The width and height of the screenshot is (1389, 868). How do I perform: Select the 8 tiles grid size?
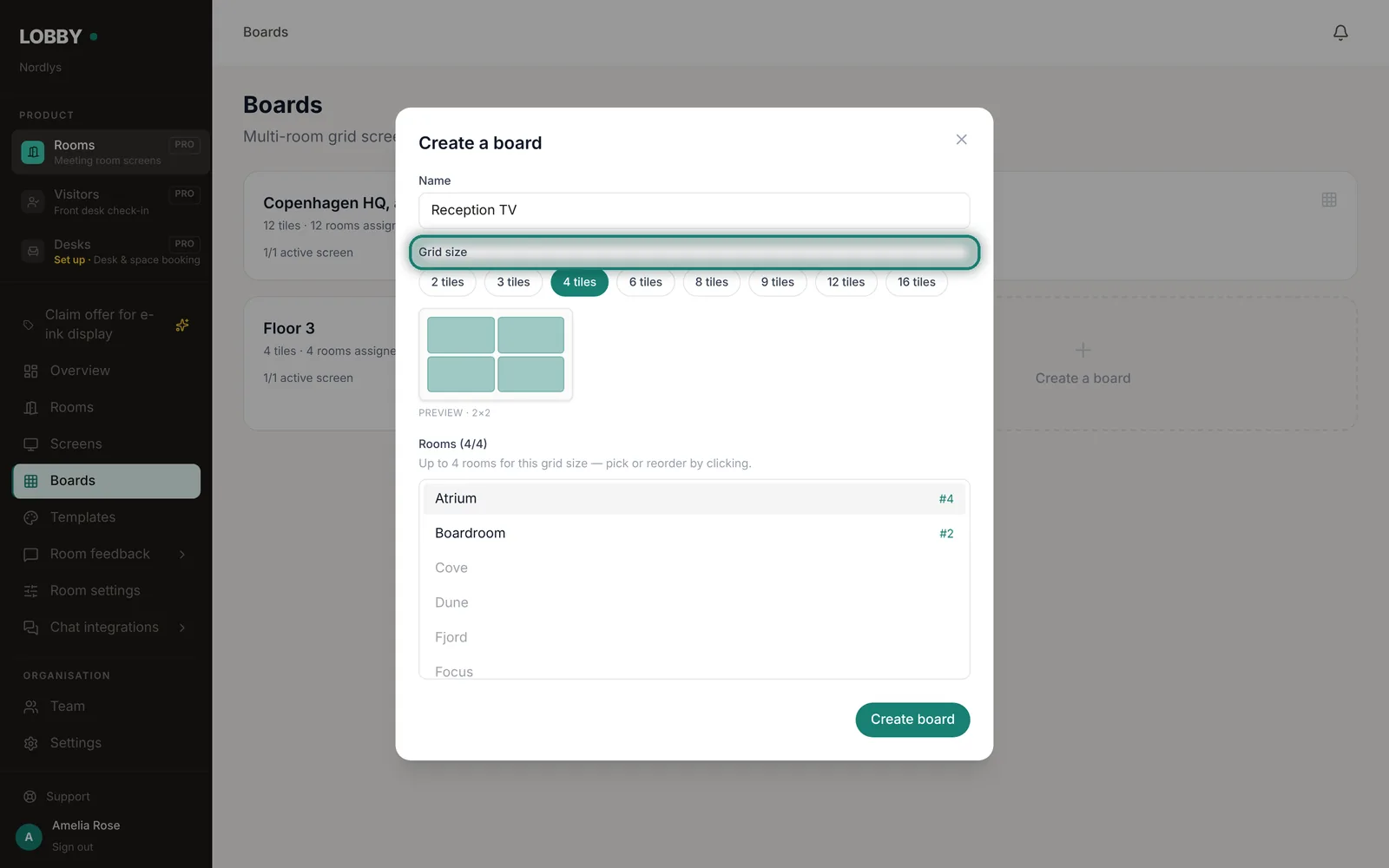tap(712, 282)
